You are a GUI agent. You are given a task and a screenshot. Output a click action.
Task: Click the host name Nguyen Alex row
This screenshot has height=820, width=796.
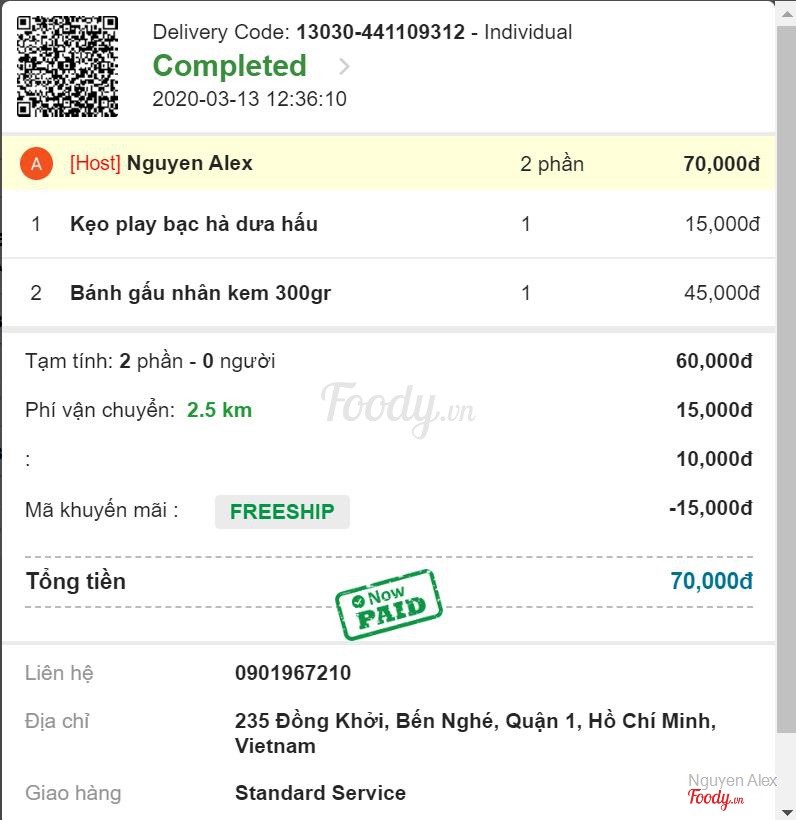pos(389,164)
